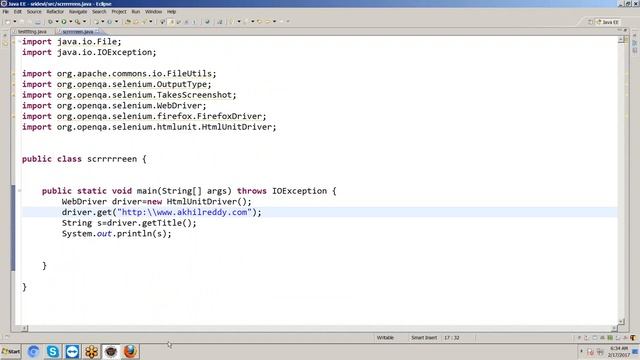640x360 pixels.
Task: Switch to the testtting.java editor tab
Action: pos(32,31)
